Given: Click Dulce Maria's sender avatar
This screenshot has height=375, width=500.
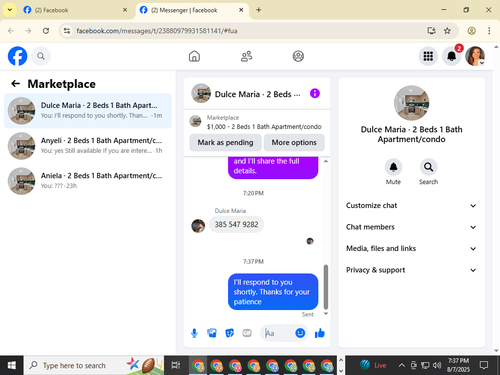Looking at the screenshot, I should tap(198, 226).
